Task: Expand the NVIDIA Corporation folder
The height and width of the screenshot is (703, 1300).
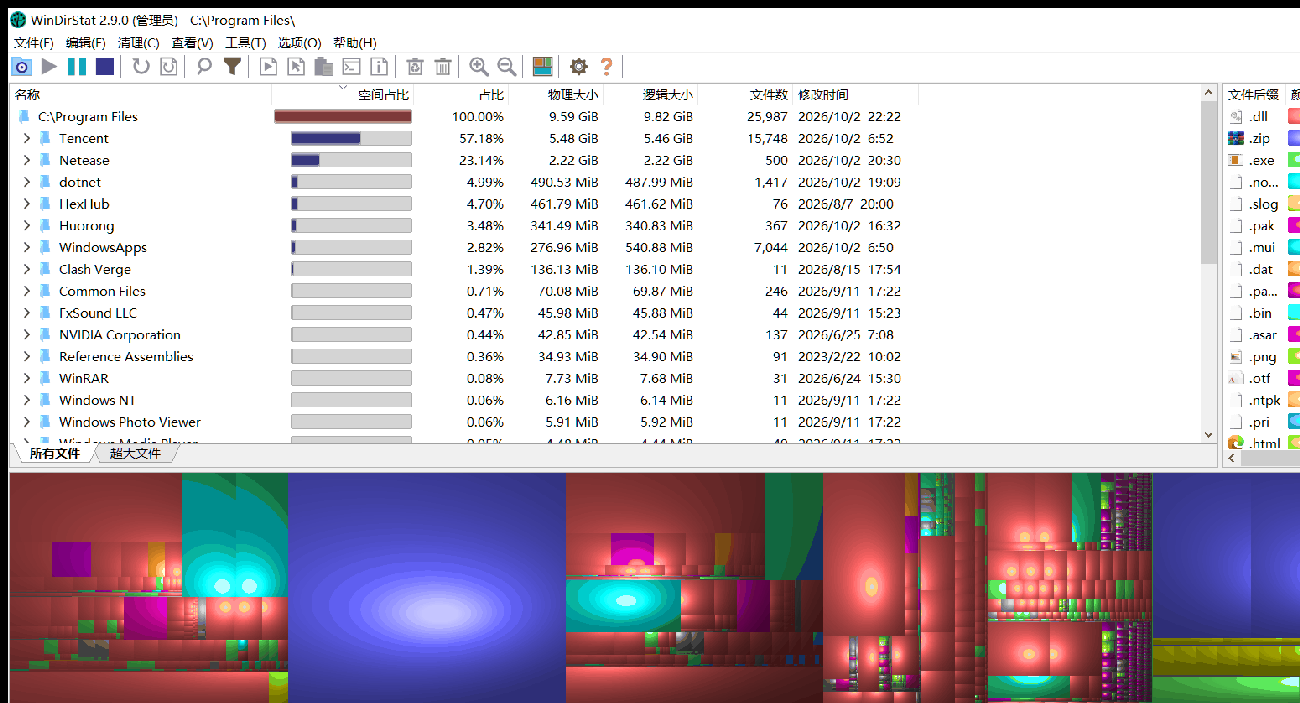Action: [27, 335]
